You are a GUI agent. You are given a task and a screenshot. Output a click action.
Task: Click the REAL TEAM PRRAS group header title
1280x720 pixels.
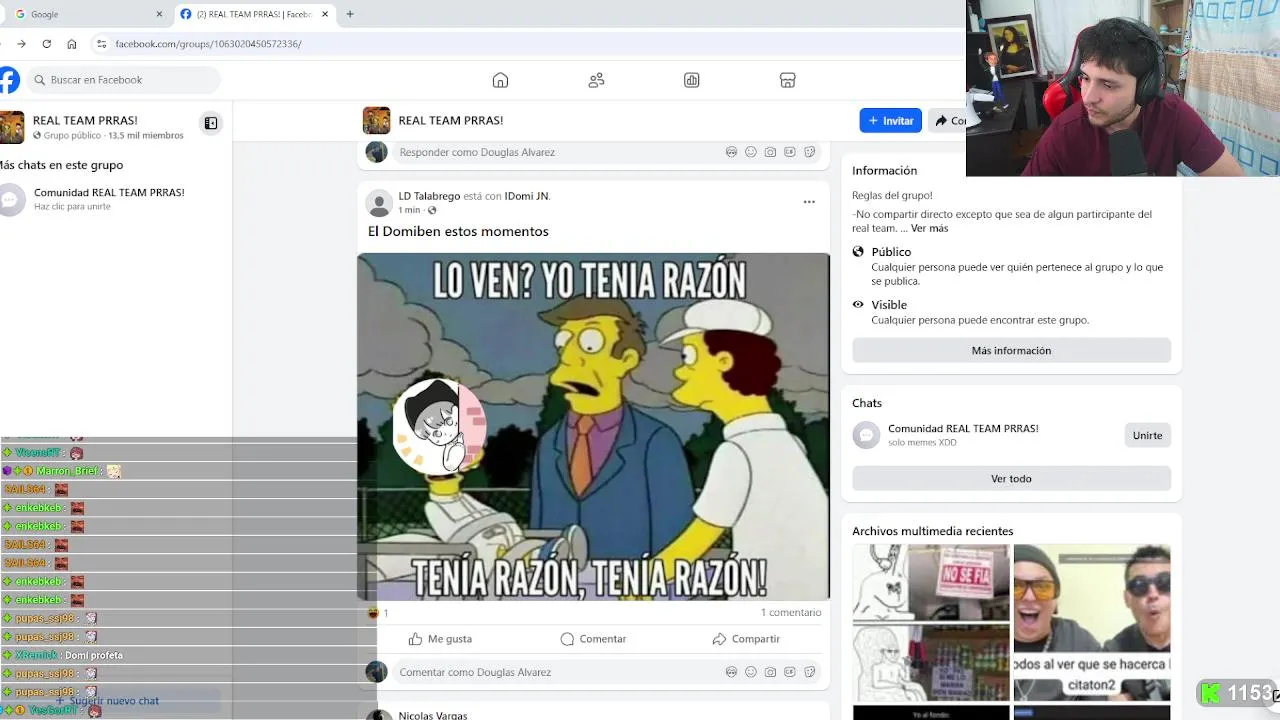tap(451, 120)
